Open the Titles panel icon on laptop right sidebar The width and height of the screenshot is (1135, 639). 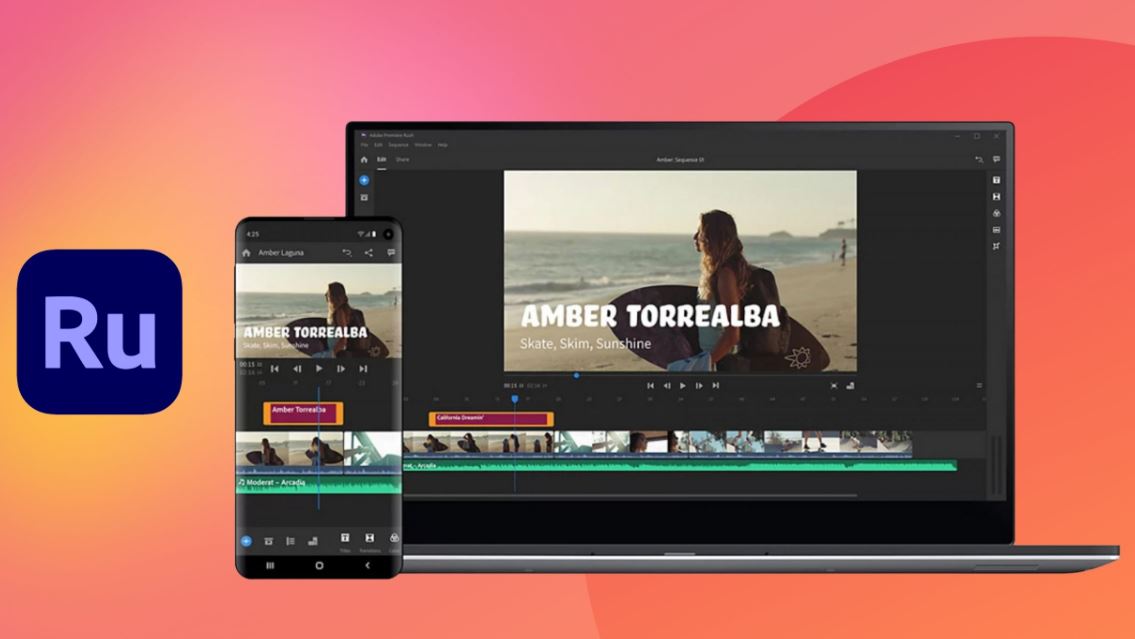click(x=996, y=180)
